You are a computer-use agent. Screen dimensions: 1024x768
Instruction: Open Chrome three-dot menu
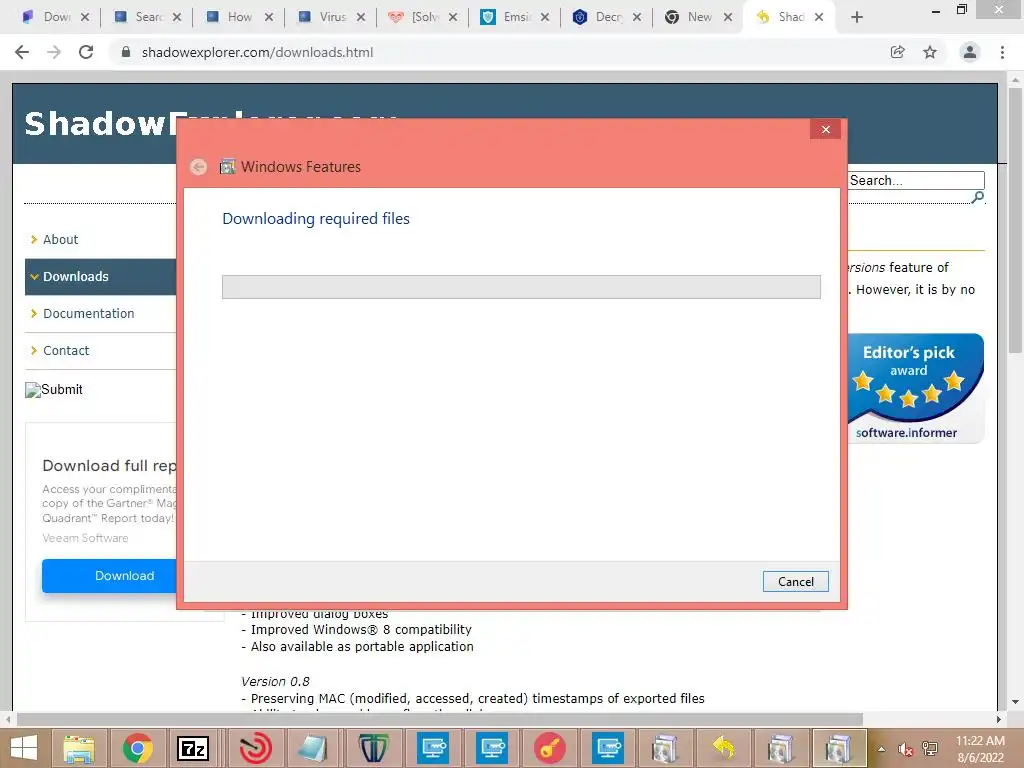pos(1002,52)
